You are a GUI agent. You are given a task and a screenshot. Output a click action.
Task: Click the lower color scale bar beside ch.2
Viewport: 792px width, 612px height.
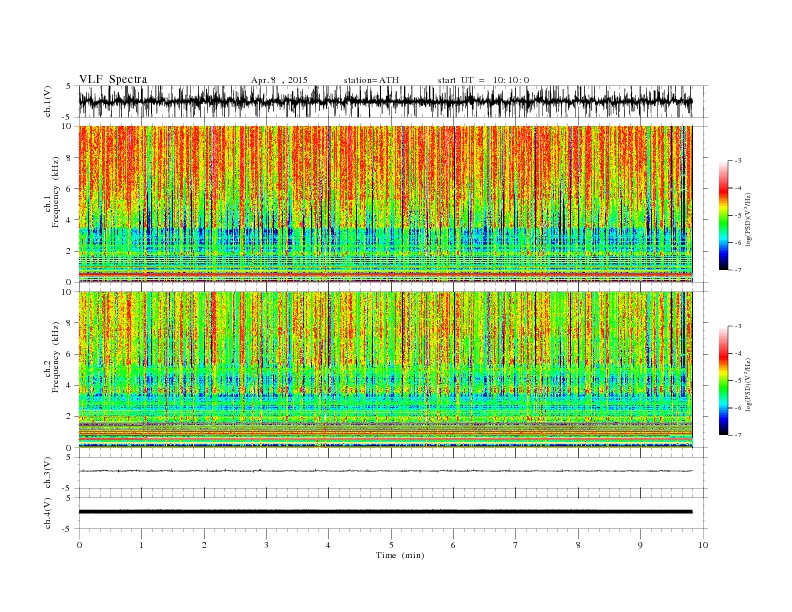click(x=723, y=381)
